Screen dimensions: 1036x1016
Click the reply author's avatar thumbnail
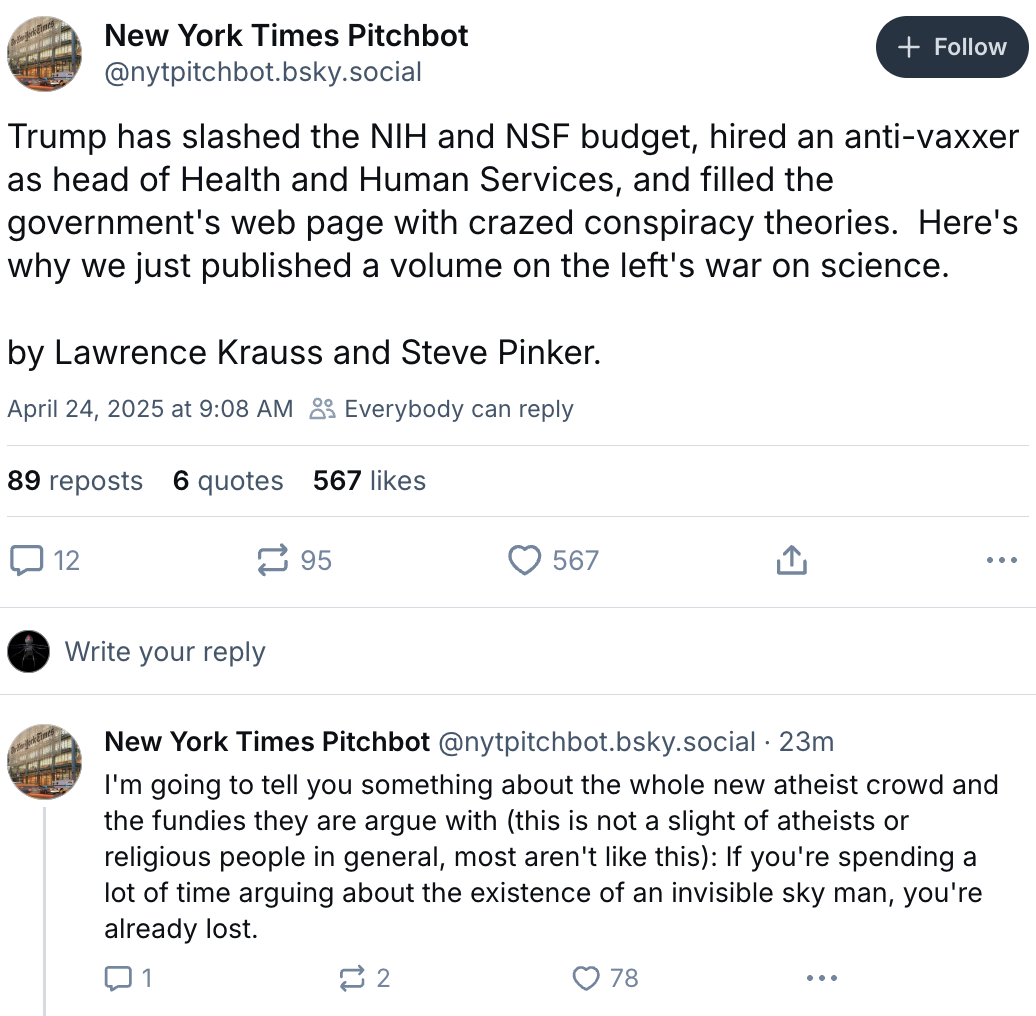46,763
